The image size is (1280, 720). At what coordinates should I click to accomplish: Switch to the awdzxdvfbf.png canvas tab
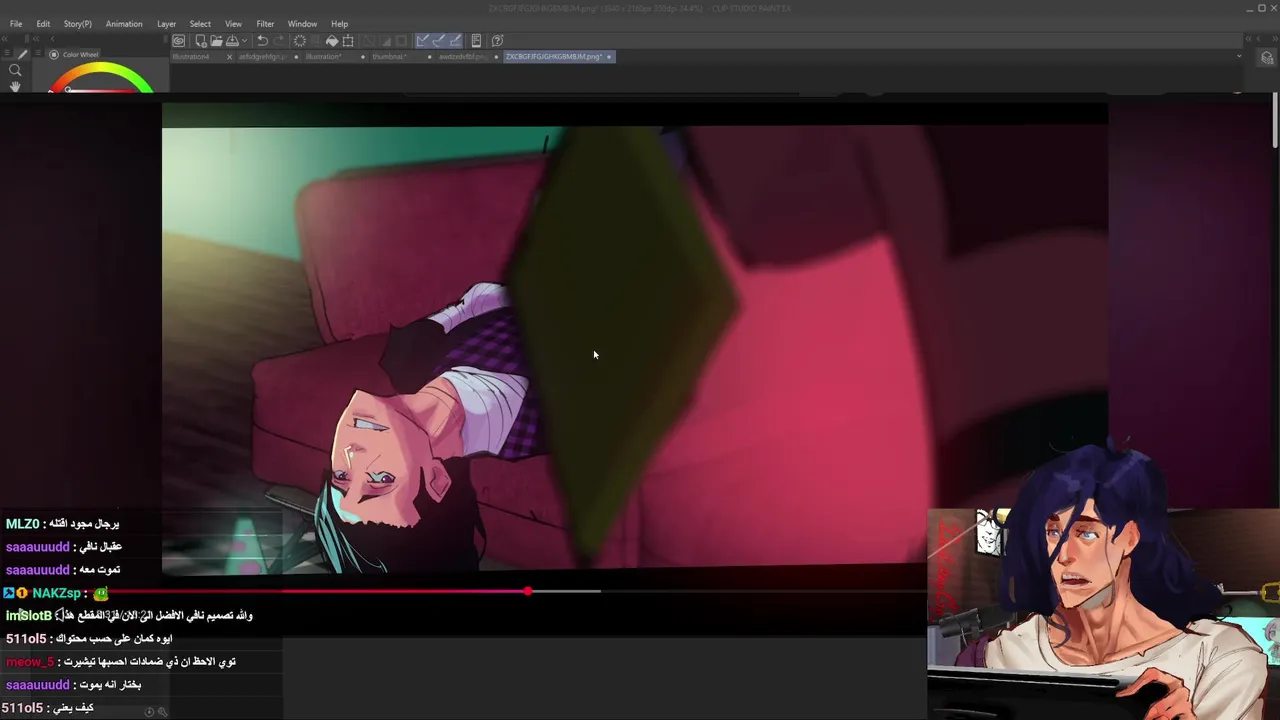tap(462, 57)
